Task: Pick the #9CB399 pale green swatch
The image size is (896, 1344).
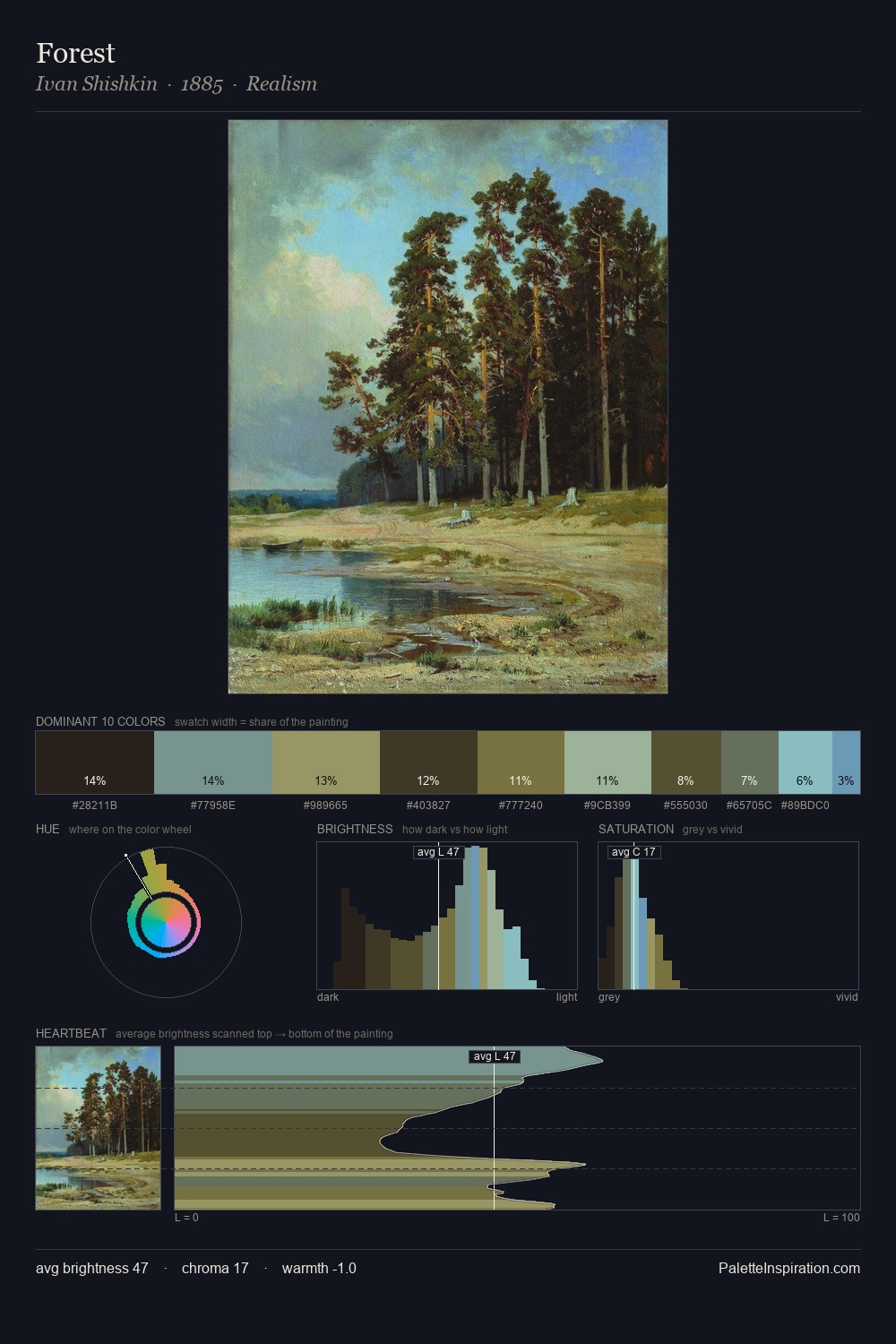Action: point(607,762)
